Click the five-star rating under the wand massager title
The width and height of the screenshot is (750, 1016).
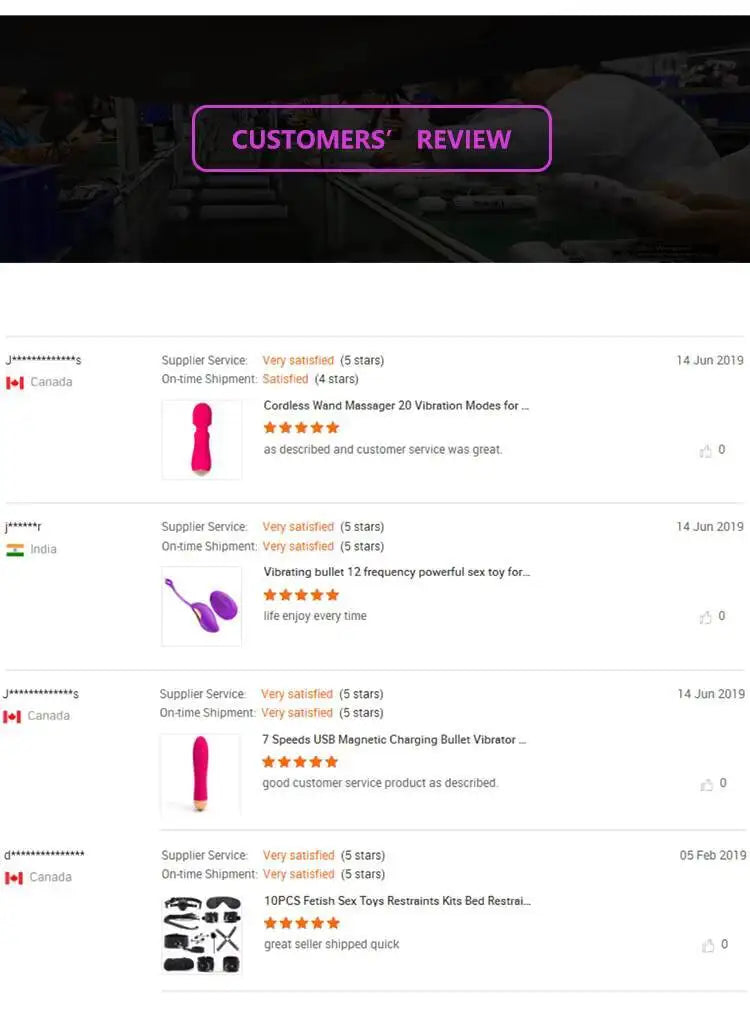coord(299,427)
